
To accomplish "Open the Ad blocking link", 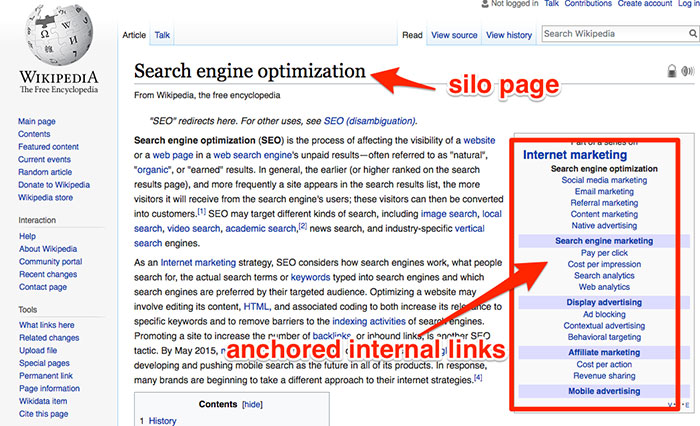I will coord(603,314).
